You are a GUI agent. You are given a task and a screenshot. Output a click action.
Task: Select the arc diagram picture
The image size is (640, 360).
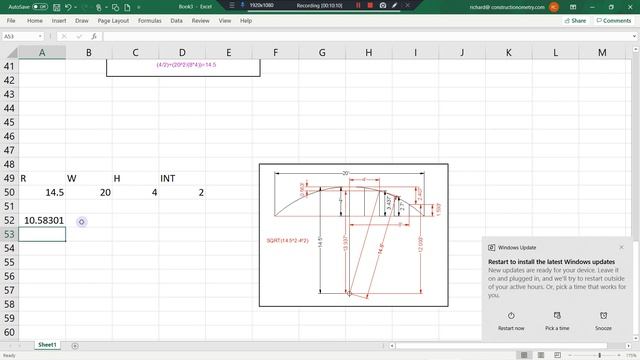[x=353, y=235]
